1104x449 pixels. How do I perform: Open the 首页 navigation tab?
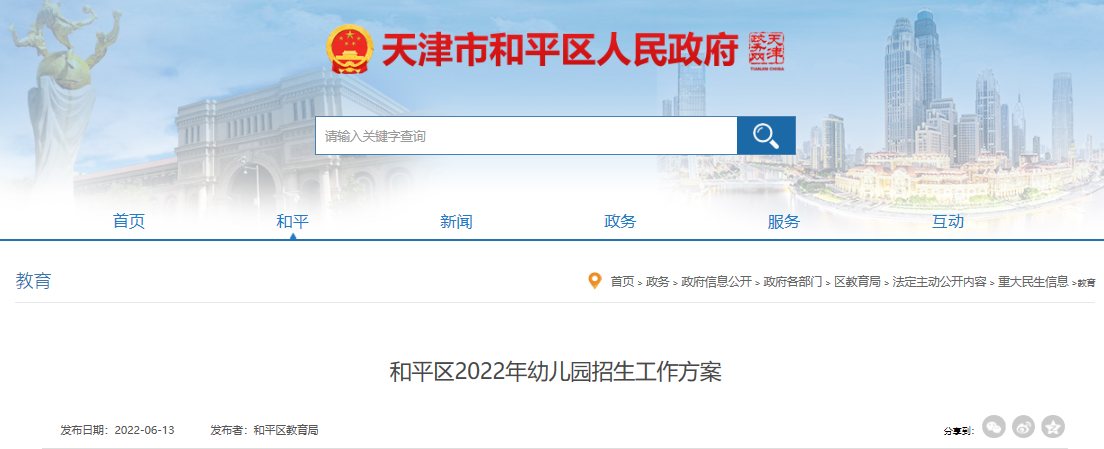point(129,222)
